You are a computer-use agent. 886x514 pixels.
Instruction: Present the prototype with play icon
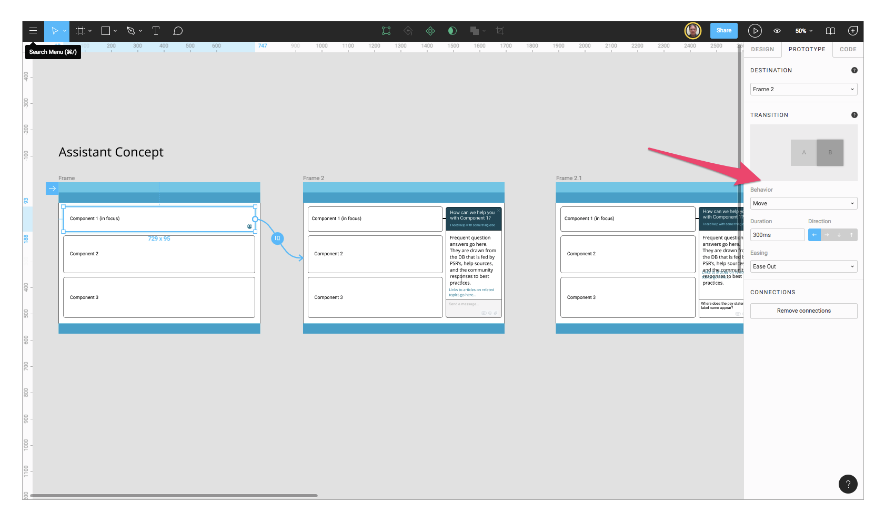[x=755, y=31]
